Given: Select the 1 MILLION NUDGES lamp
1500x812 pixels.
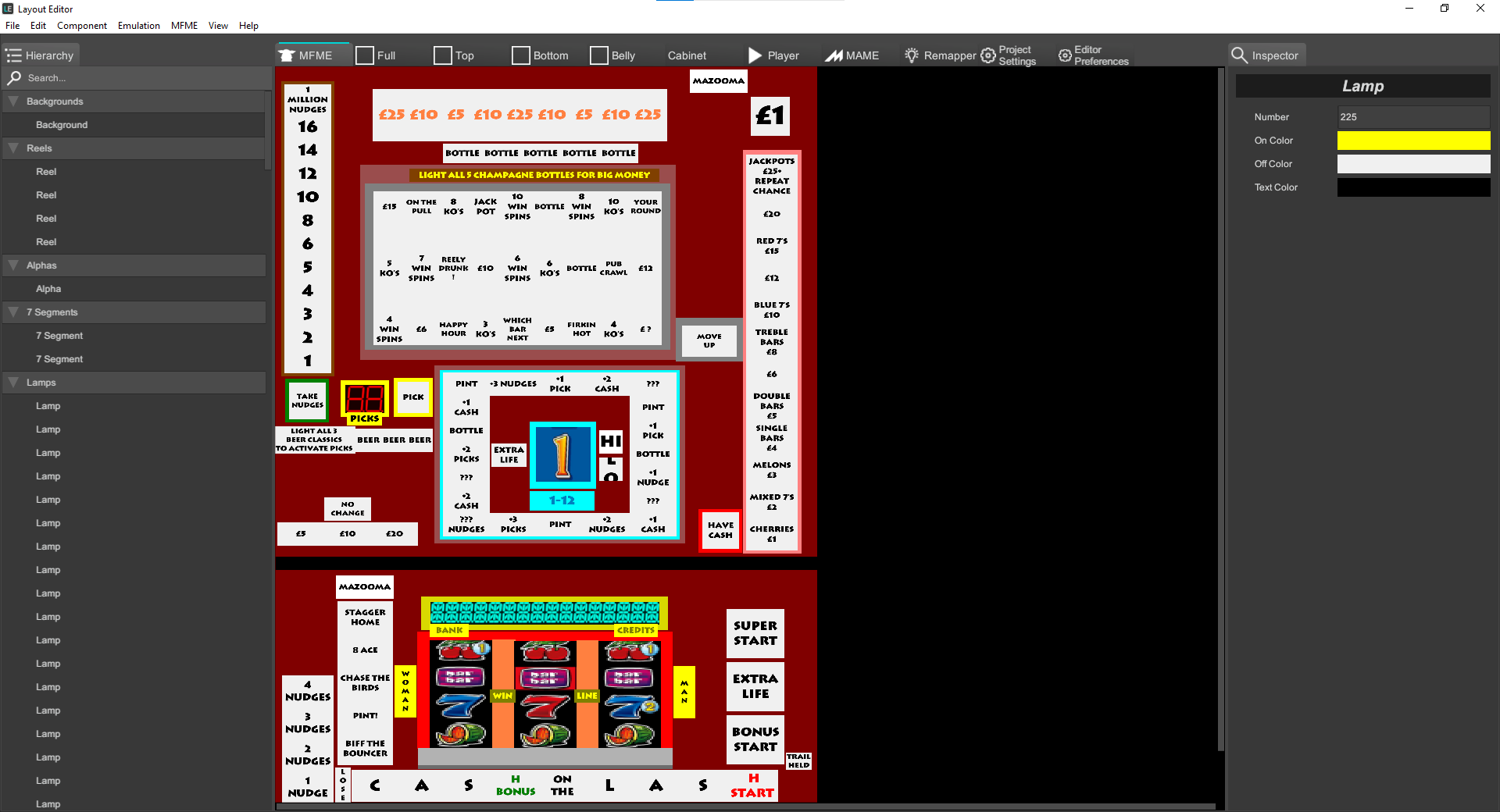Looking at the screenshot, I should [308, 100].
